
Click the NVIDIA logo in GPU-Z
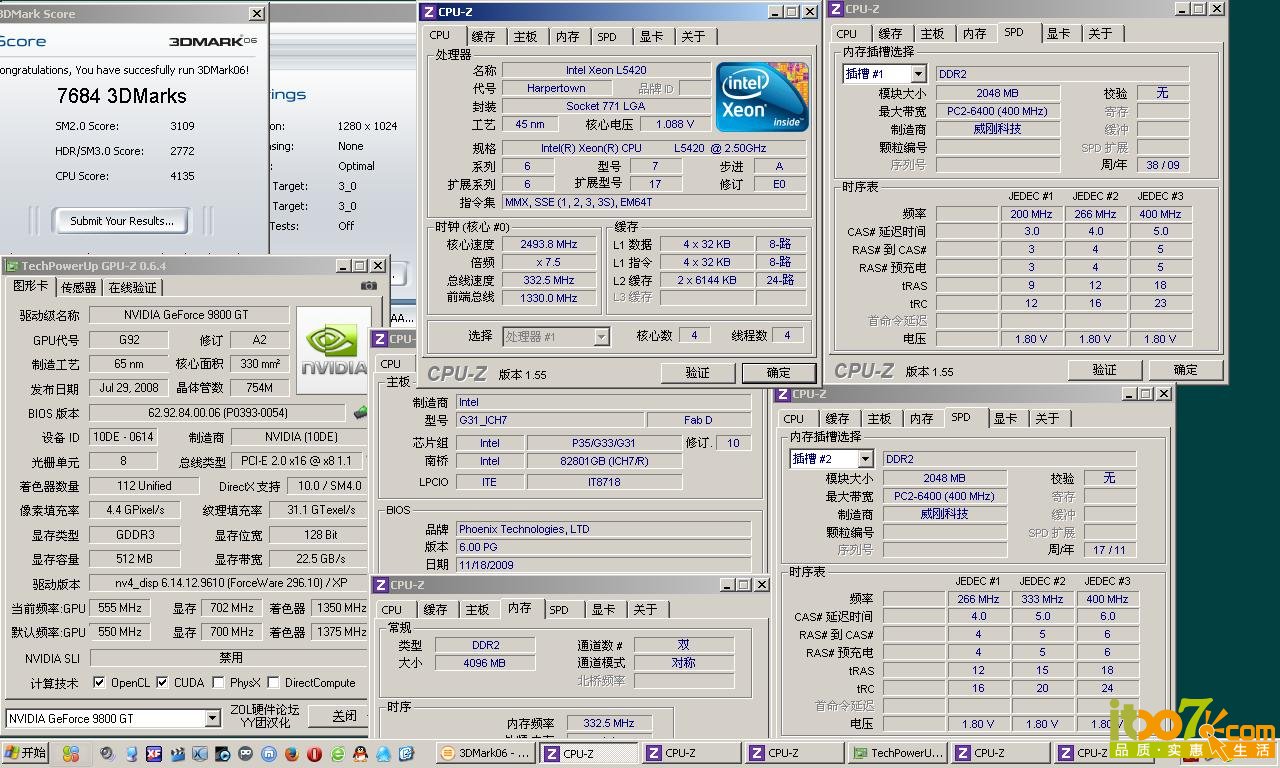[x=333, y=349]
